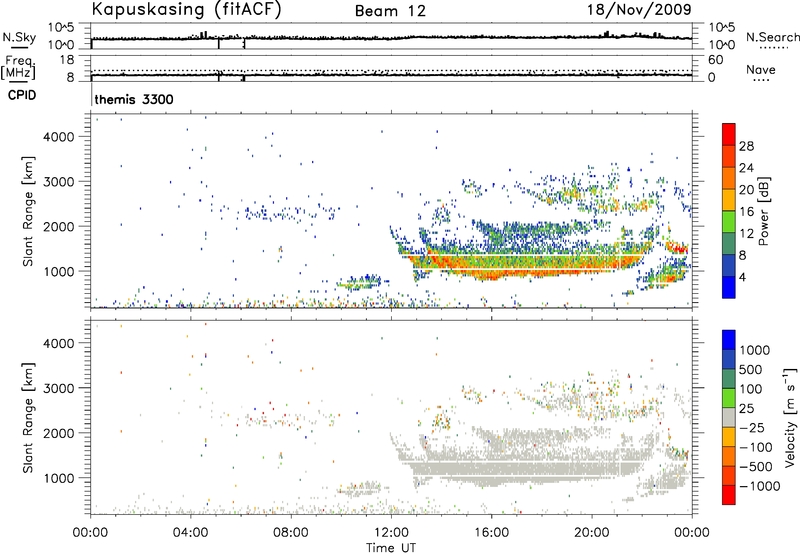800x554 pixels.
Task: Pick the Power colorbar segment between 20 and 24
Action: click(729, 178)
